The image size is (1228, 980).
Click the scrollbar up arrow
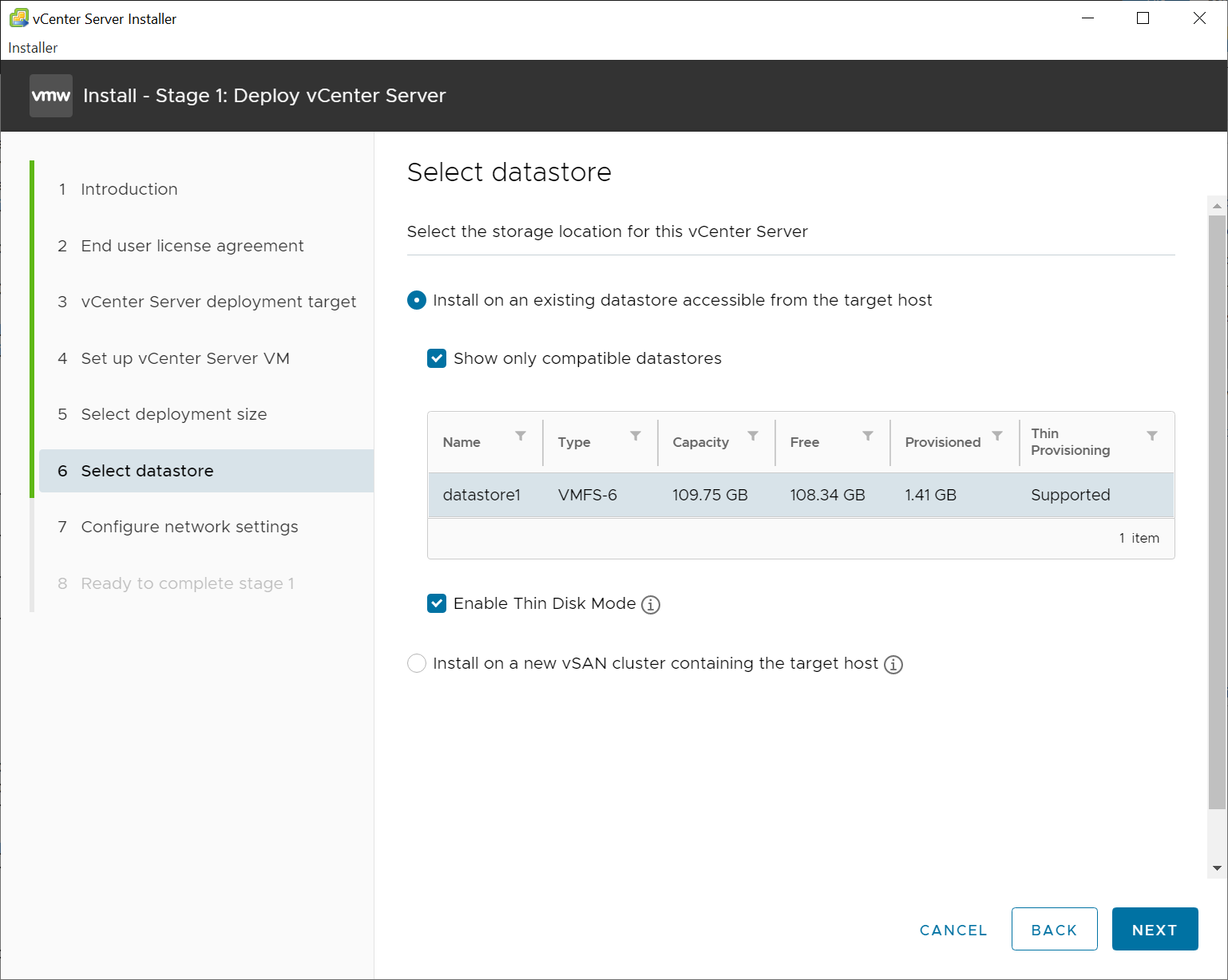point(1217,206)
